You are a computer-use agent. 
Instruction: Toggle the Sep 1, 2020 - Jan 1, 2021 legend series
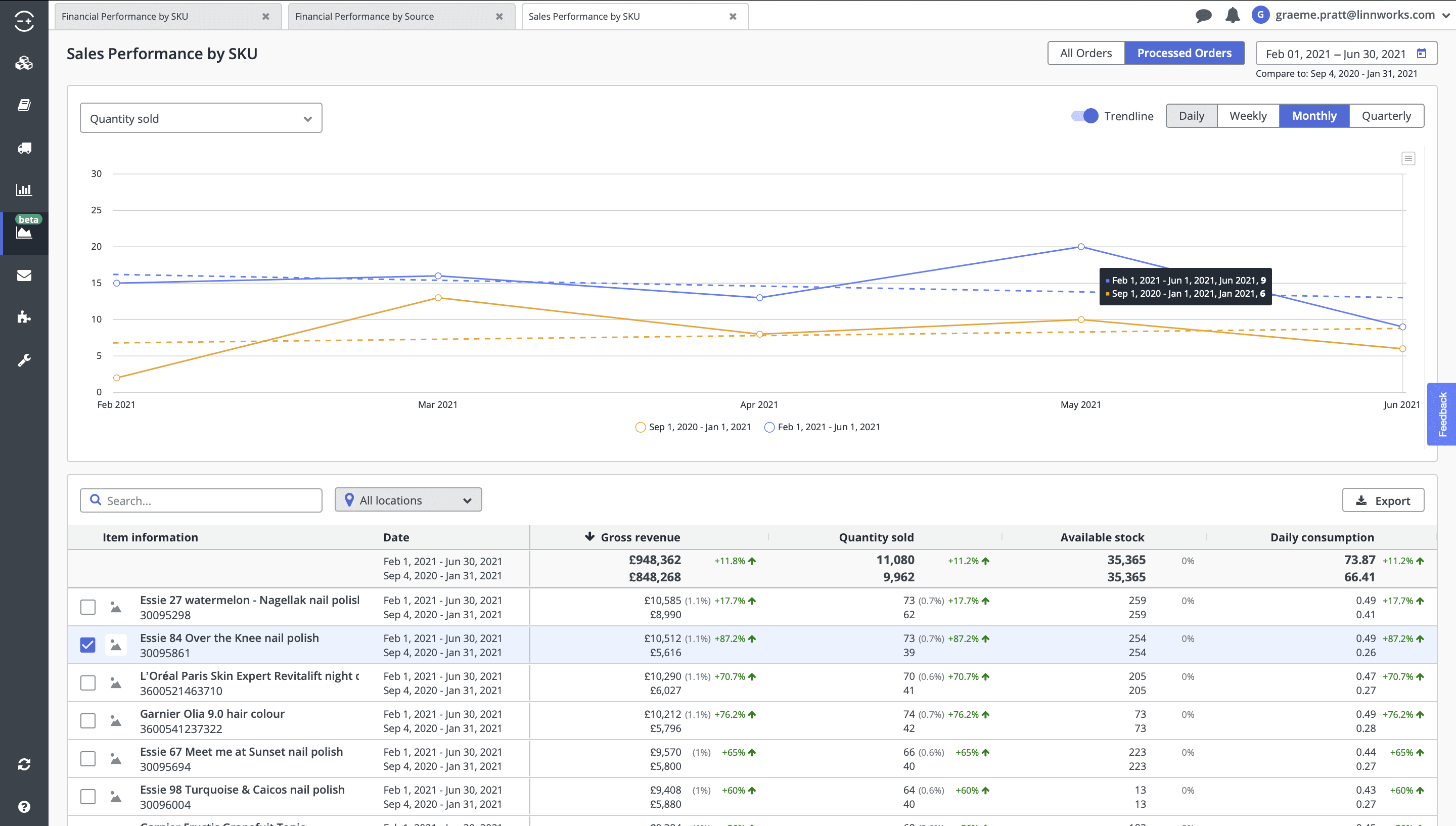tap(693, 427)
